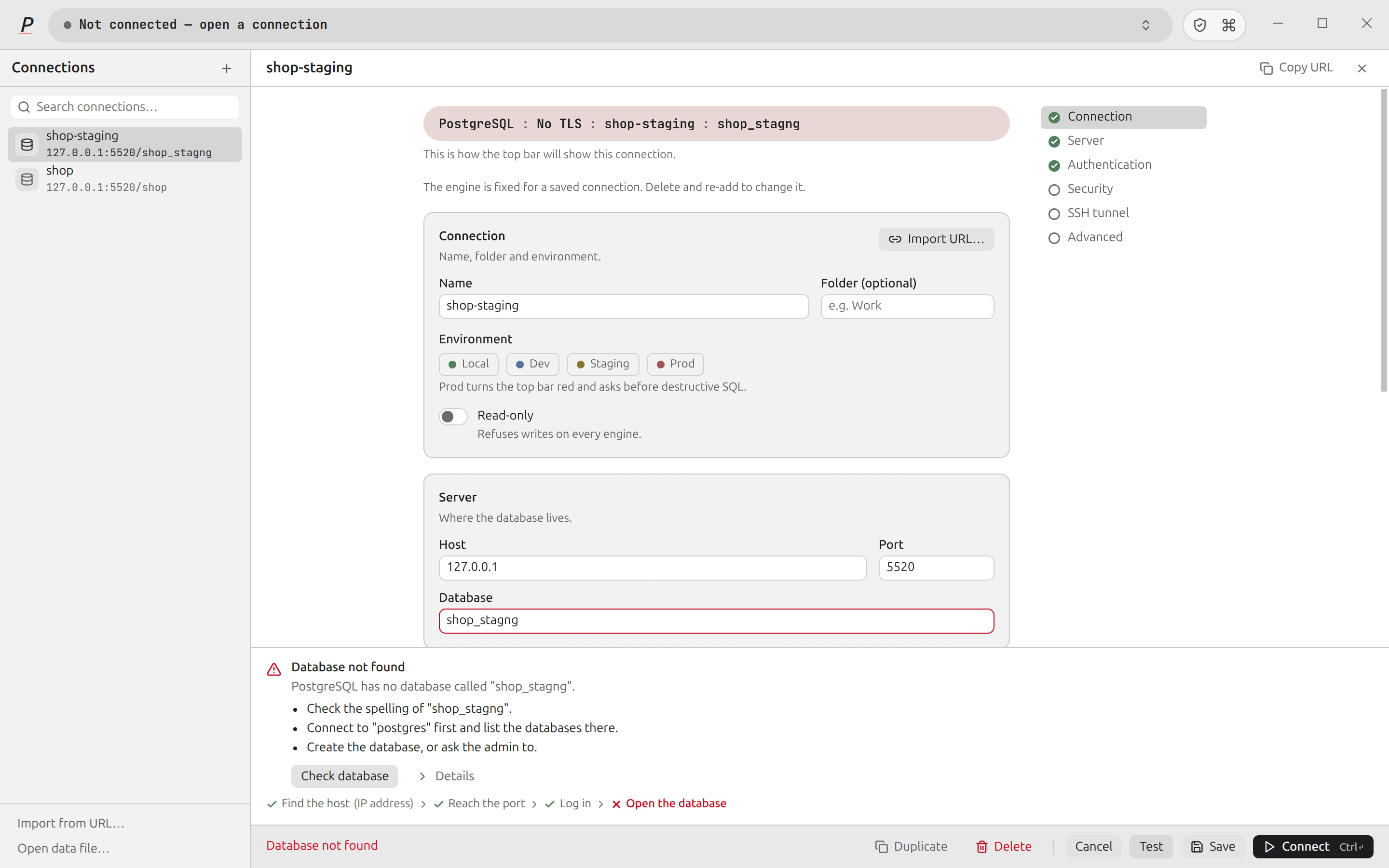1389x868 pixels.
Task: Click the Import URL… button
Action: coord(936,239)
